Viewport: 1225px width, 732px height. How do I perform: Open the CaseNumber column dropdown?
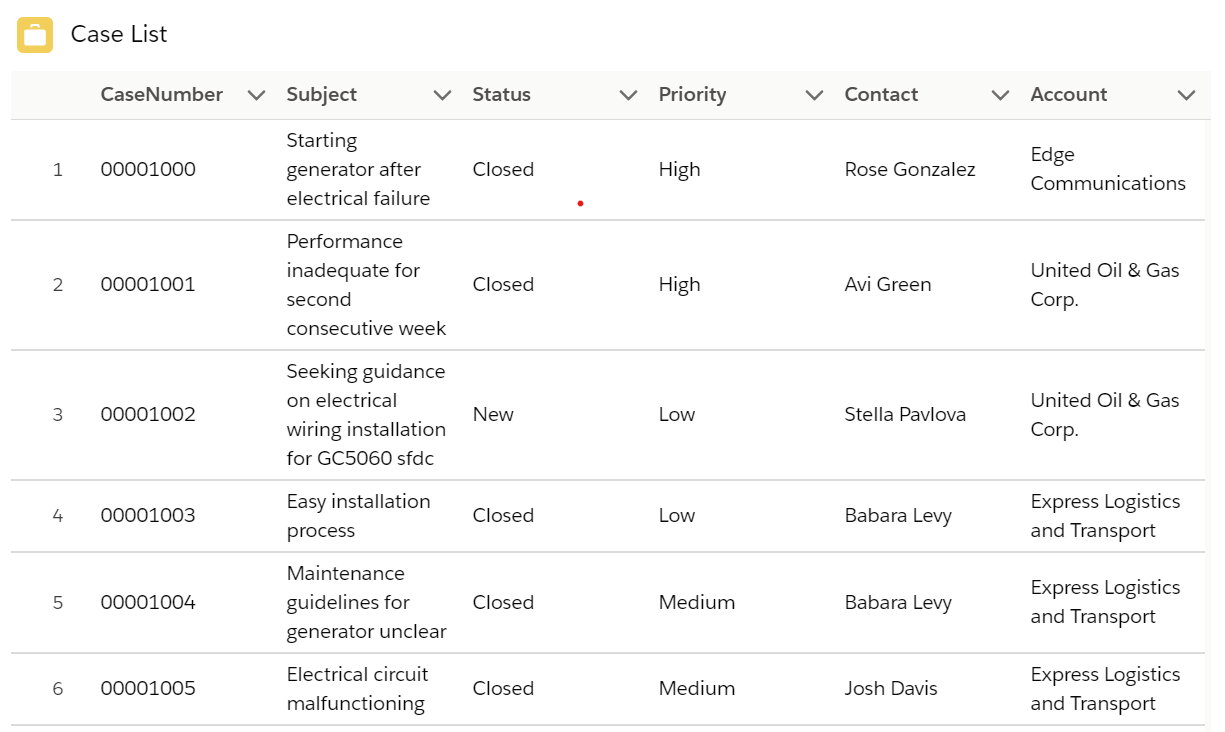256,95
